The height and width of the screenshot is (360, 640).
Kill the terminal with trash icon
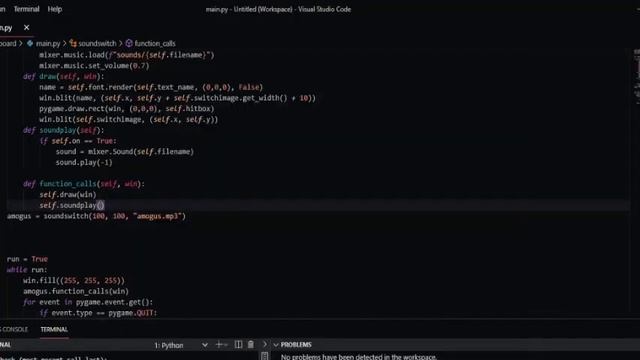pos(251,345)
